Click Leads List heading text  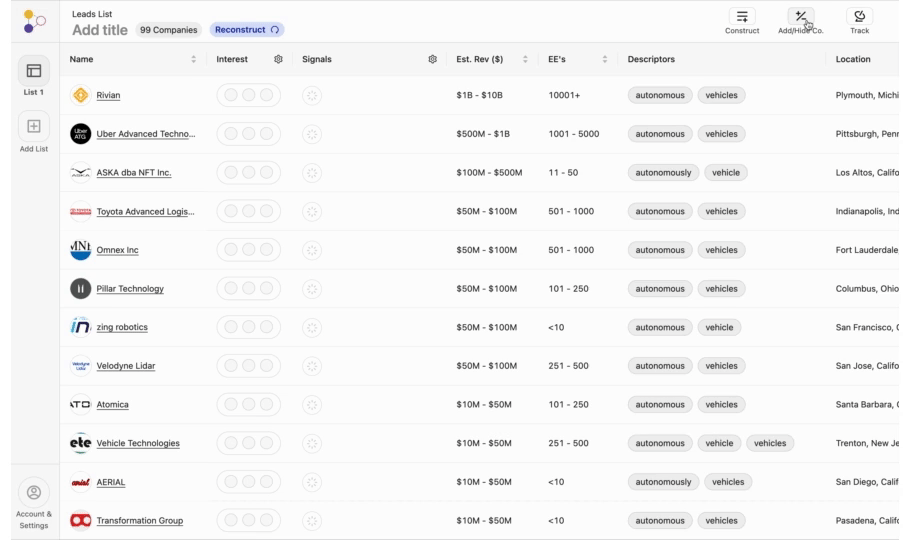point(92,14)
